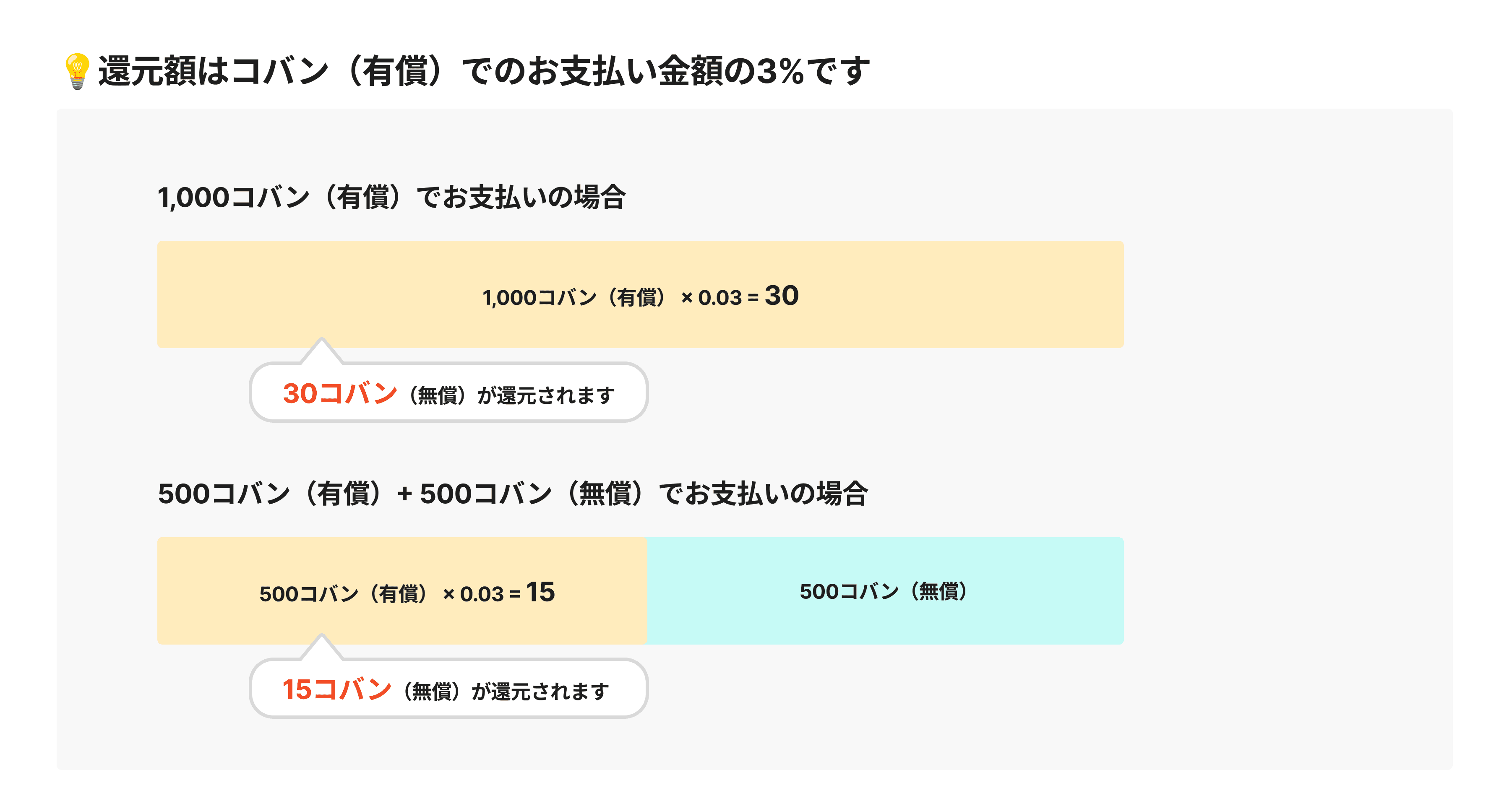The width and height of the screenshot is (1512, 801).
Task: Click the yellow bar with 500コバン（有償） formula
Action: pos(402,591)
